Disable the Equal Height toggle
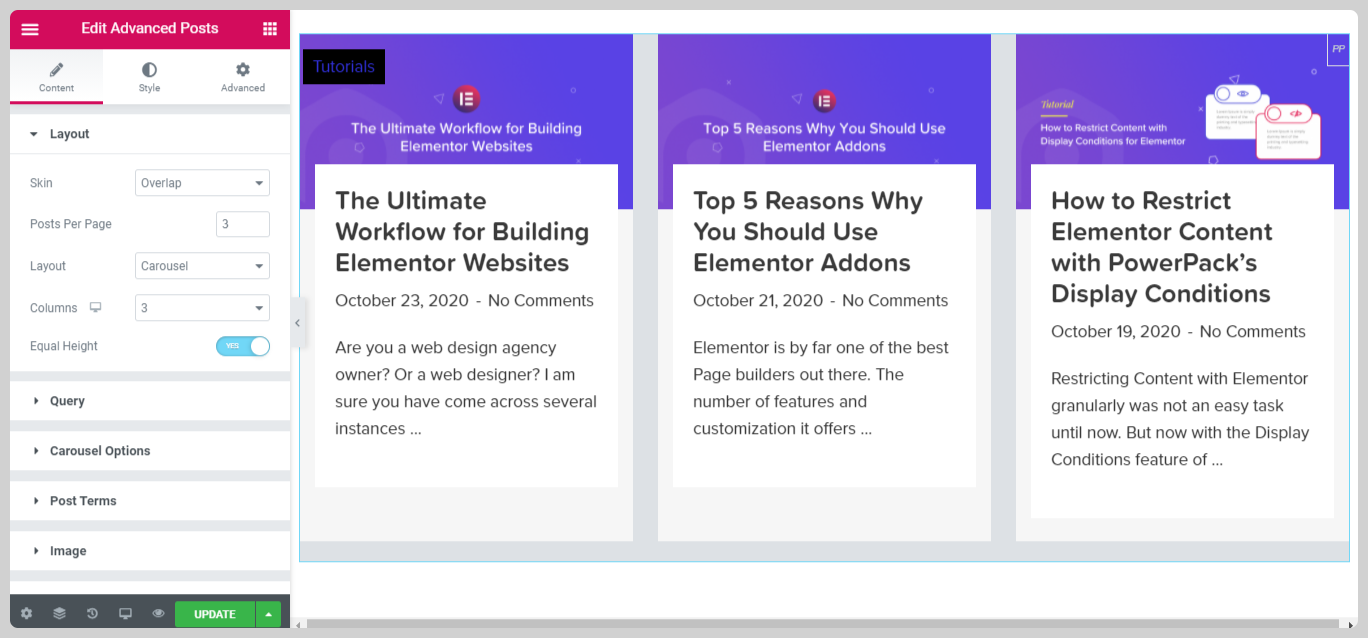 pyautogui.click(x=242, y=346)
